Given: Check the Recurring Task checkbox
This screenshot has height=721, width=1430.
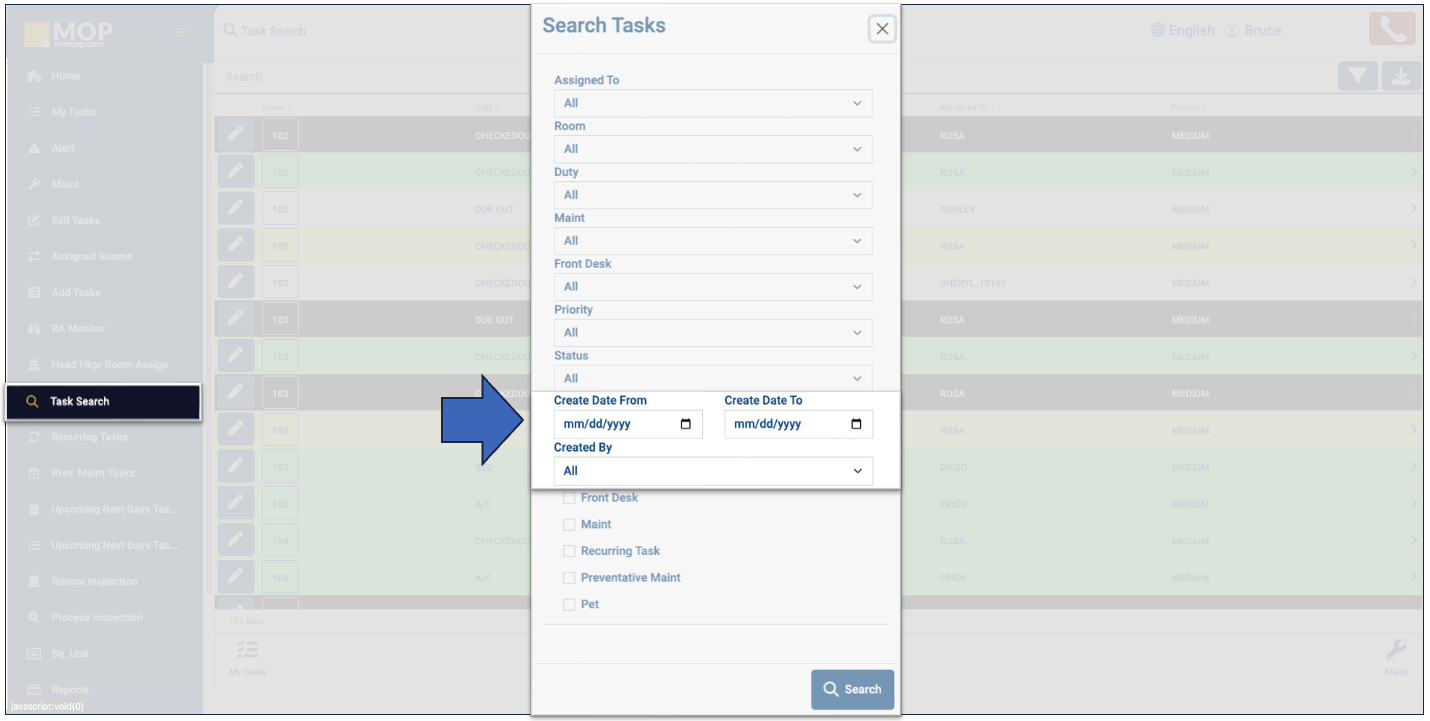Looking at the screenshot, I should click(x=569, y=551).
